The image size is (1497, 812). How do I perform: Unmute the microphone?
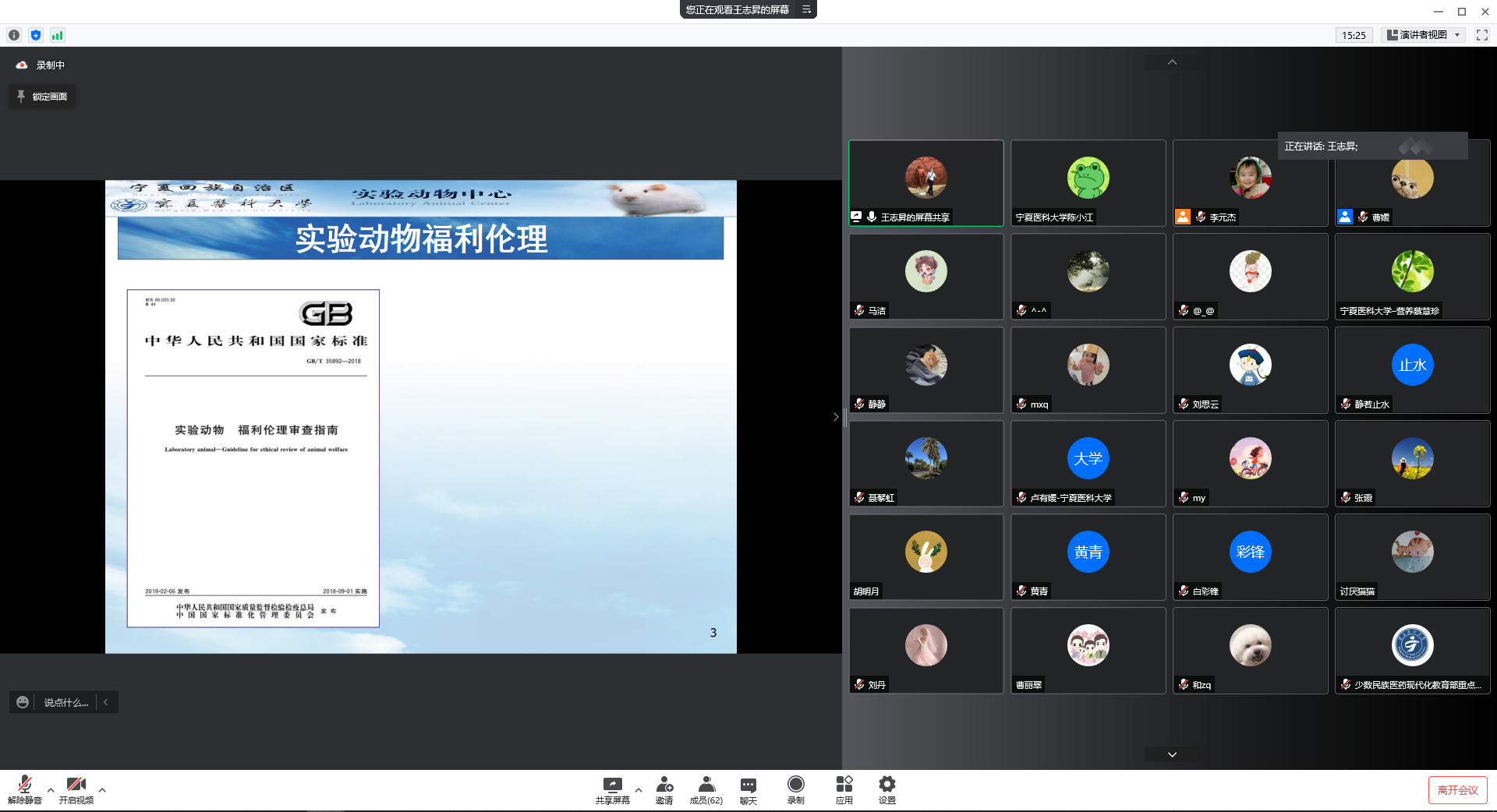pyautogui.click(x=25, y=786)
